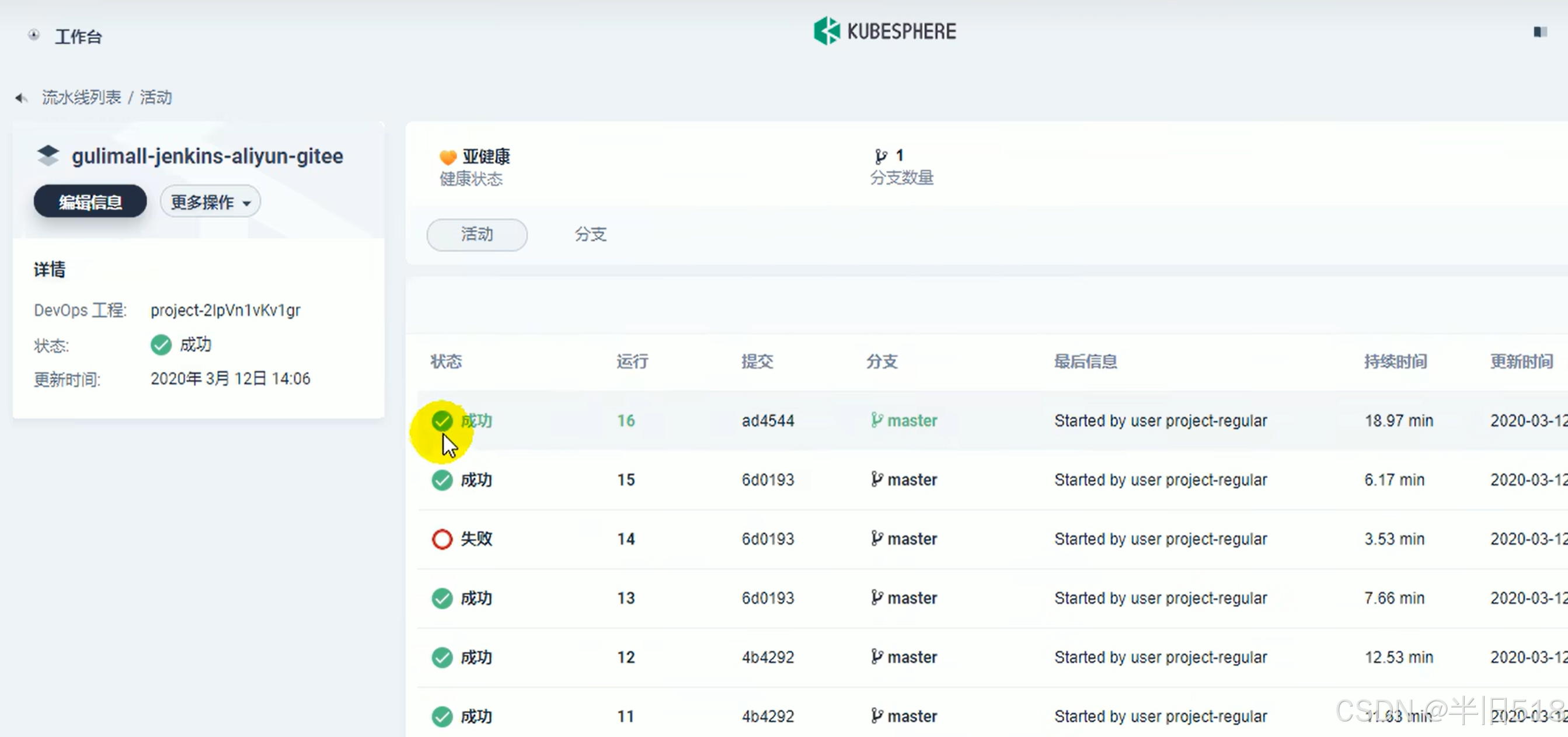
Task: Click the Started by user message for run 12
Action: 1160,657
